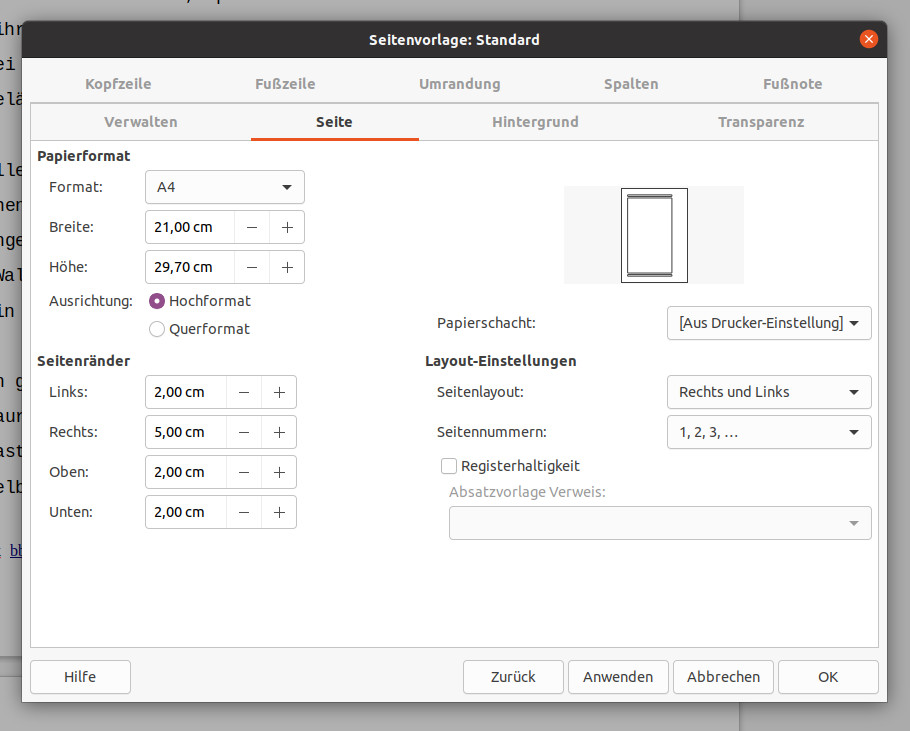910x731 pixels.
Task: Decrease the Breite value with minus button
Action: point(252,227)
